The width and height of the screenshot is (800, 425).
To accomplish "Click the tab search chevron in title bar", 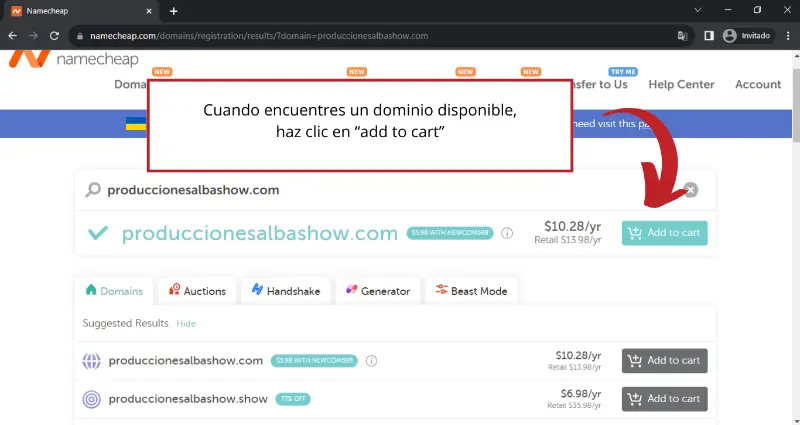I will (x=697, y=10).
